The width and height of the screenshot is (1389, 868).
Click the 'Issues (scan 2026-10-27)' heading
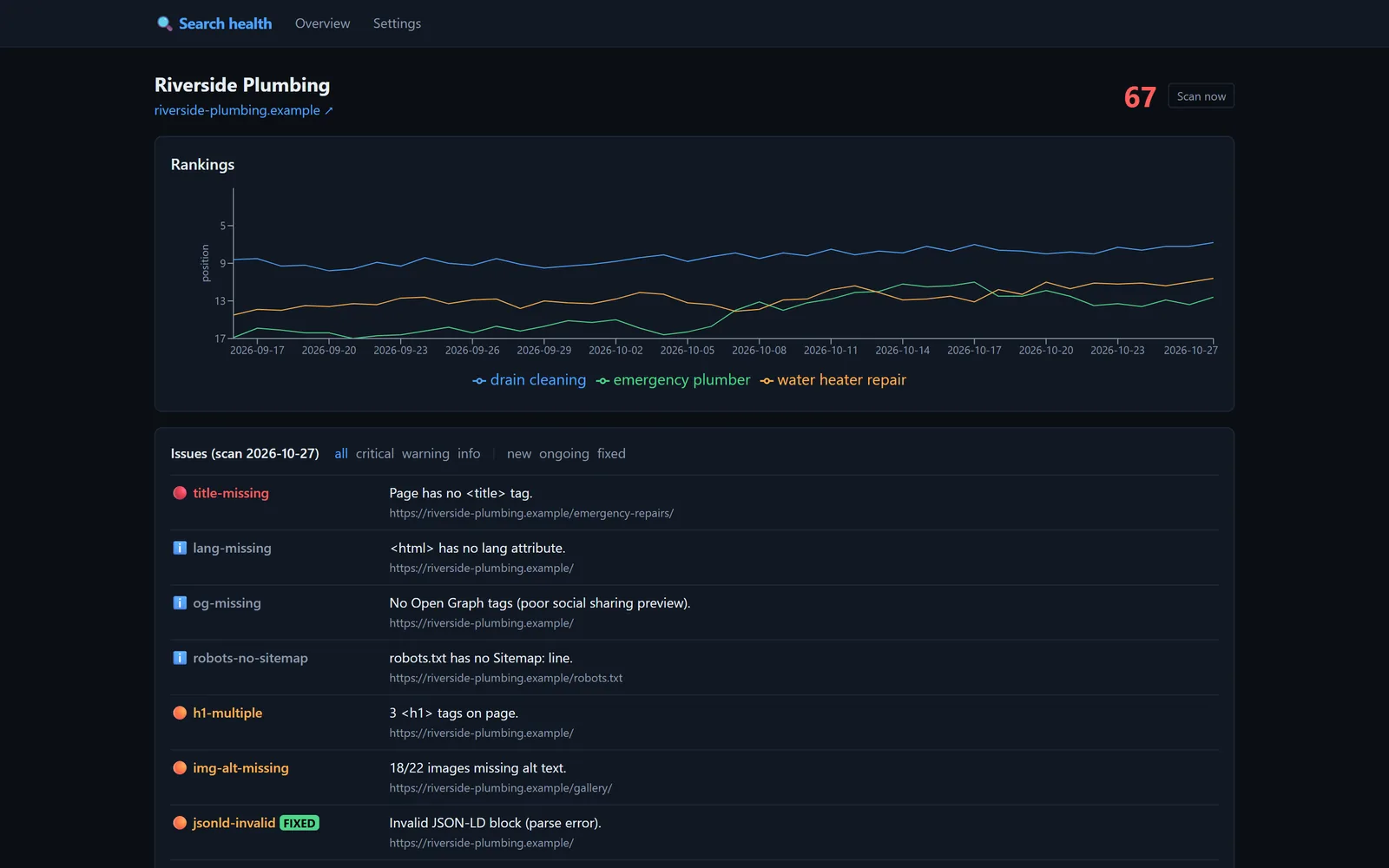pyautogui.click(x=245, y=454)
